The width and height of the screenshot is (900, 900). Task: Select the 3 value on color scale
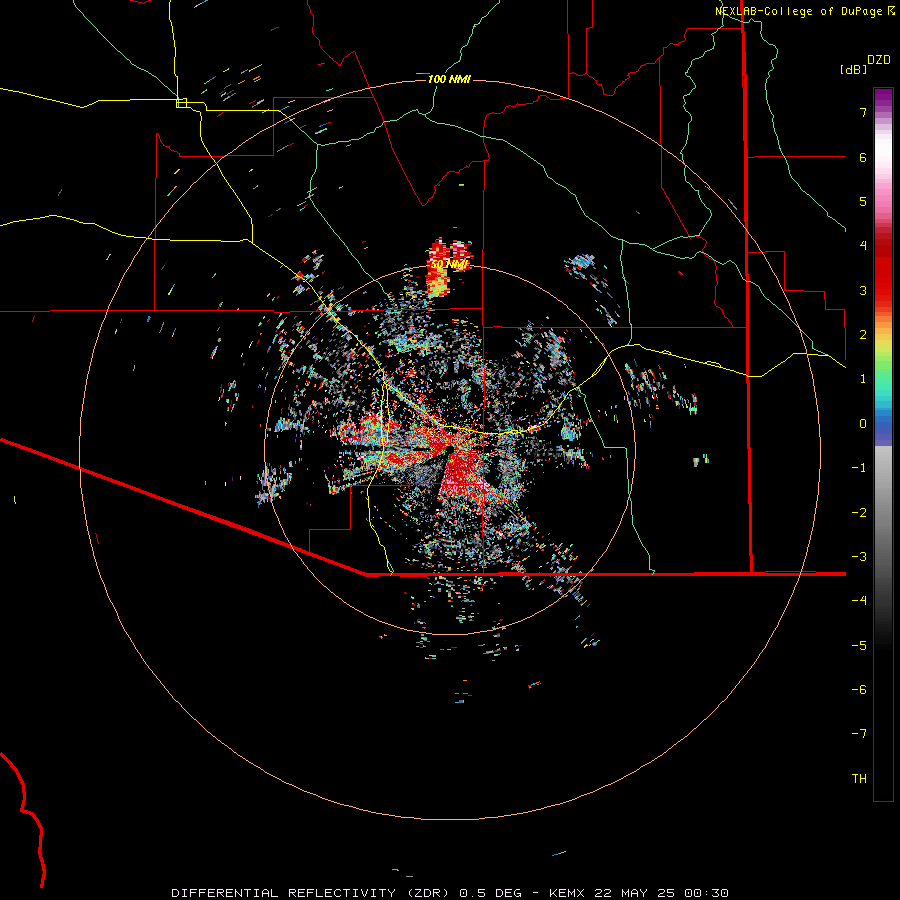coord(863,290)
